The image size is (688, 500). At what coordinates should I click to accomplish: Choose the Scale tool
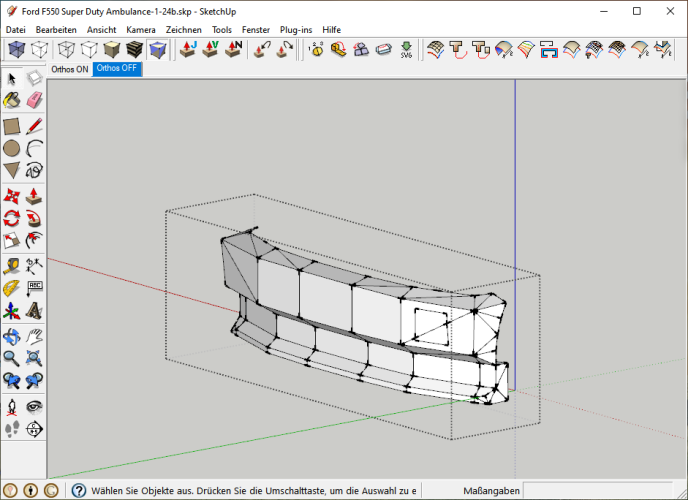(12, 240)
